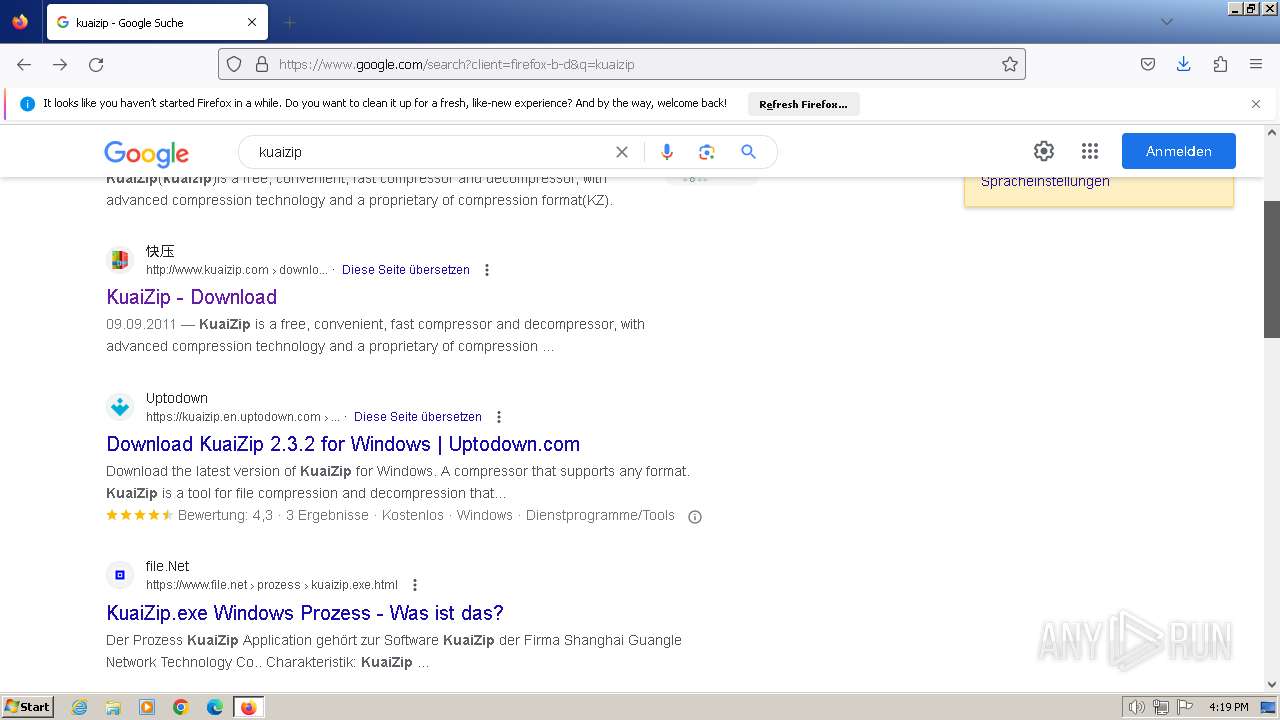Click Refresh Firefox button
This screenshot has height=720, width=1280.
click(x=803, y=104)
